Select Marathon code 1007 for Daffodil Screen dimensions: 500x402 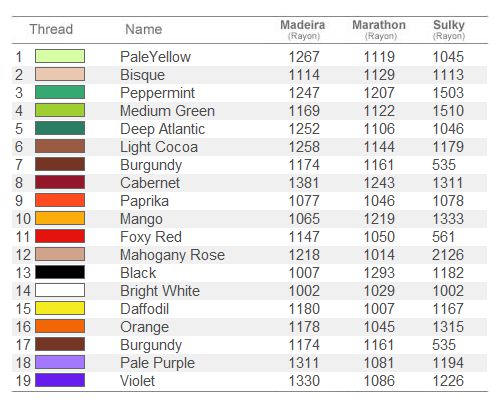point(379,309)
